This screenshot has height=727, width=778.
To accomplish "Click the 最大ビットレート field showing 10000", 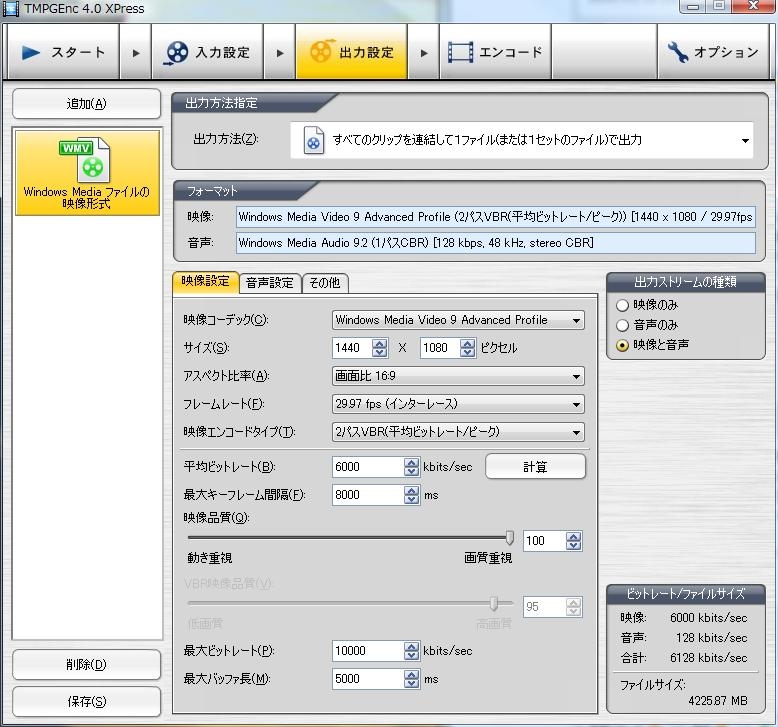I will pos(368,651).
